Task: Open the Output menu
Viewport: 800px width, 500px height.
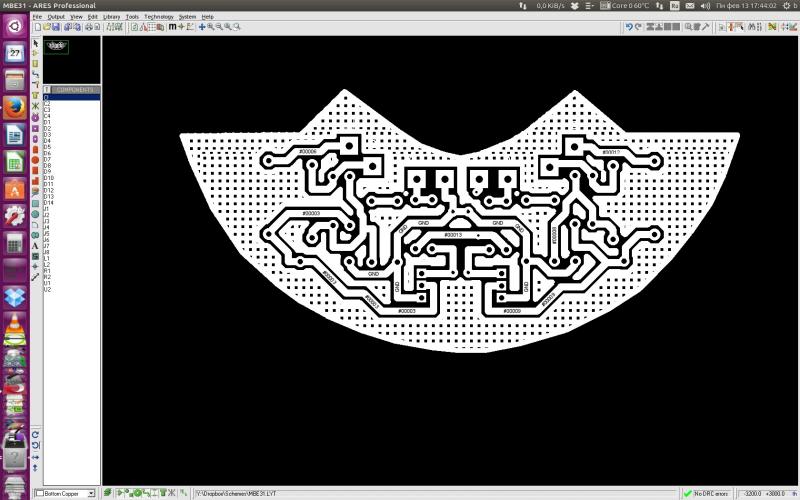Action: tap(56, 17)
